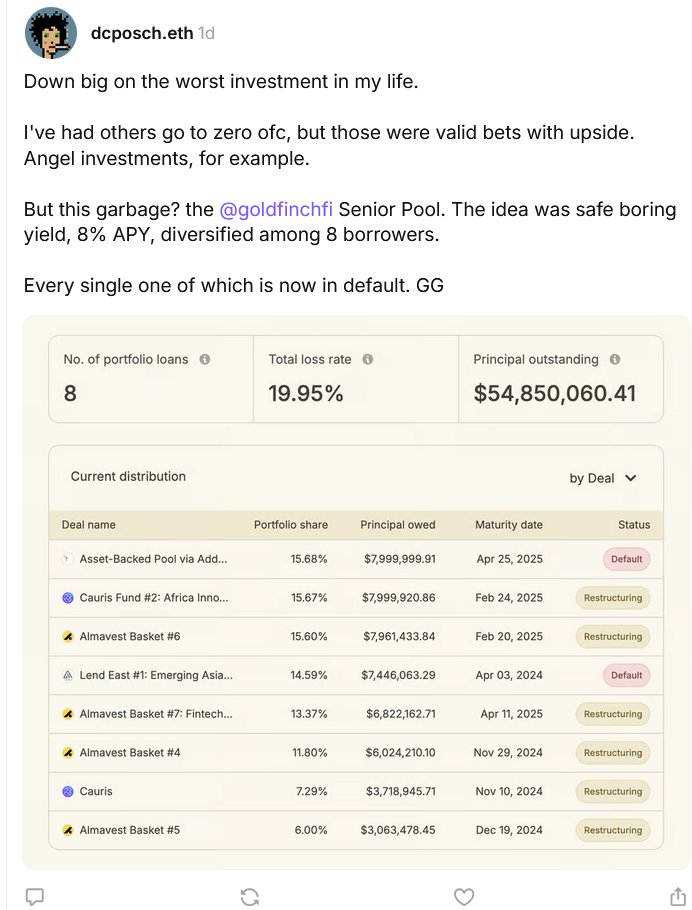Image resolution: width=692 pixels, height=910 pixels.
Task: Click the Maturity date column header
Action: tap(509, 524)
